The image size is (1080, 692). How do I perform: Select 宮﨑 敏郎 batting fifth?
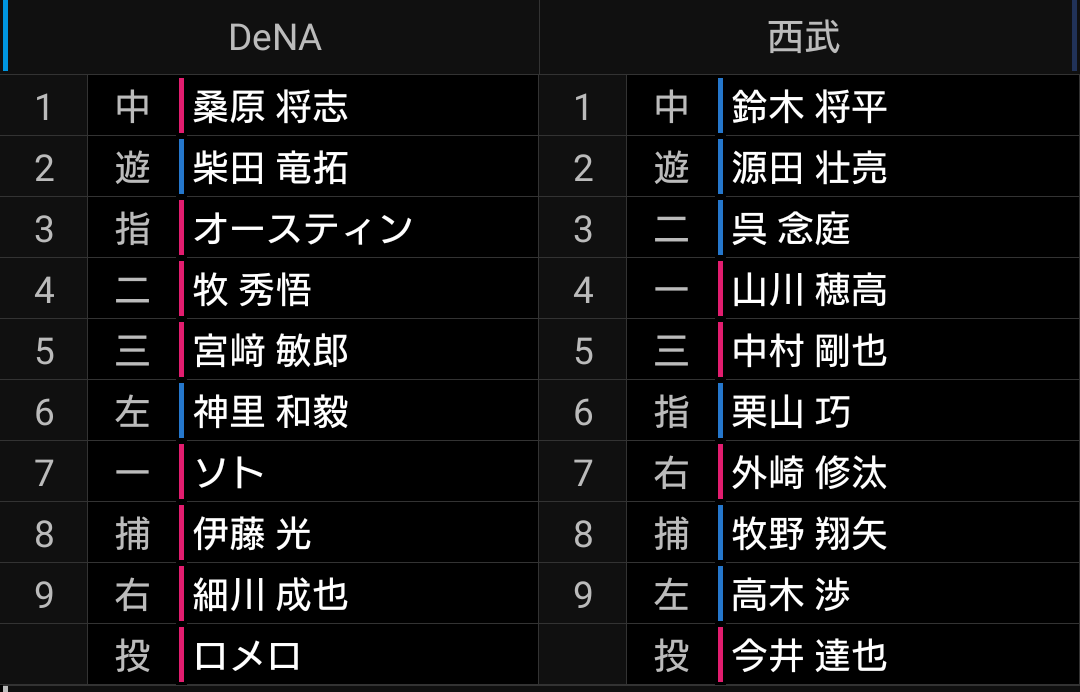[271, 350]
